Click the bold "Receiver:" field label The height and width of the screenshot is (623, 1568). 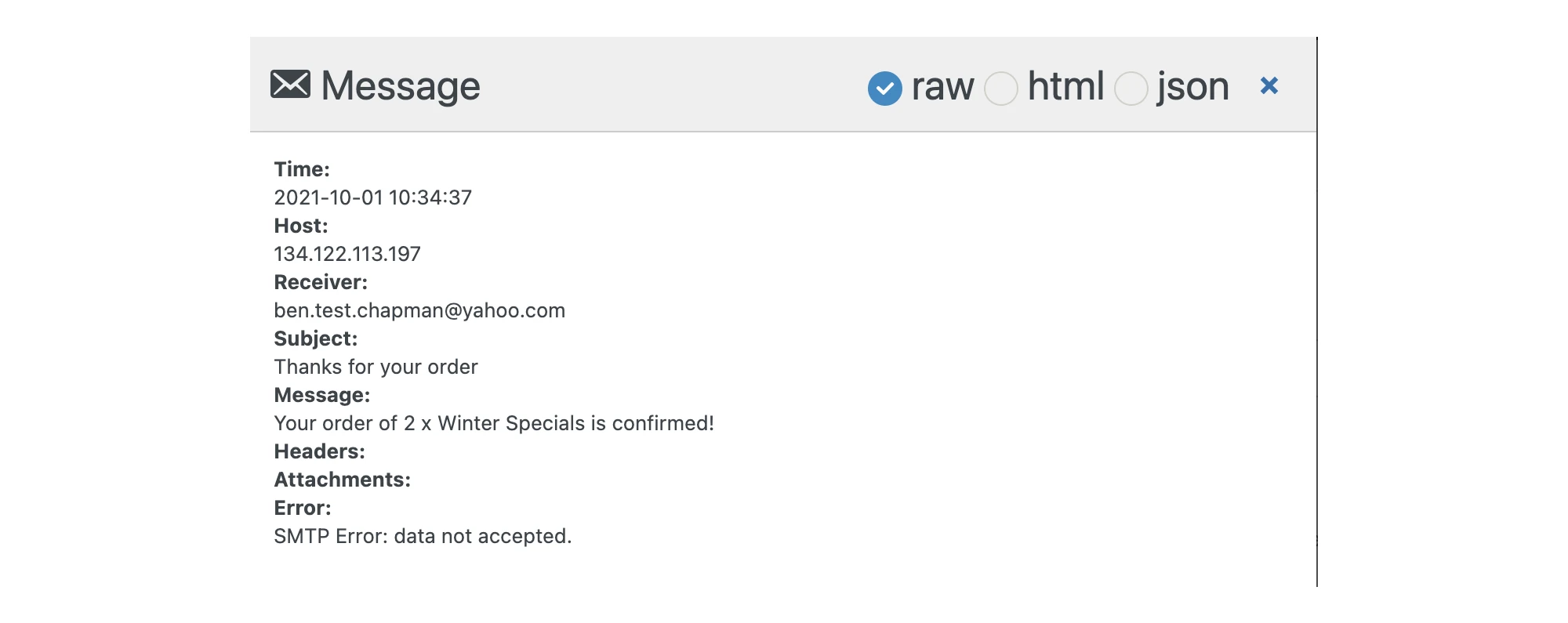click(x=321, y=282)
